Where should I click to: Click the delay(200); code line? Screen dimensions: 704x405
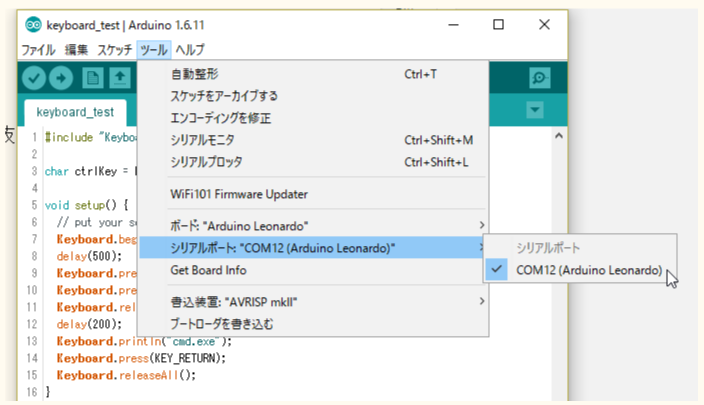pos(89,324)
